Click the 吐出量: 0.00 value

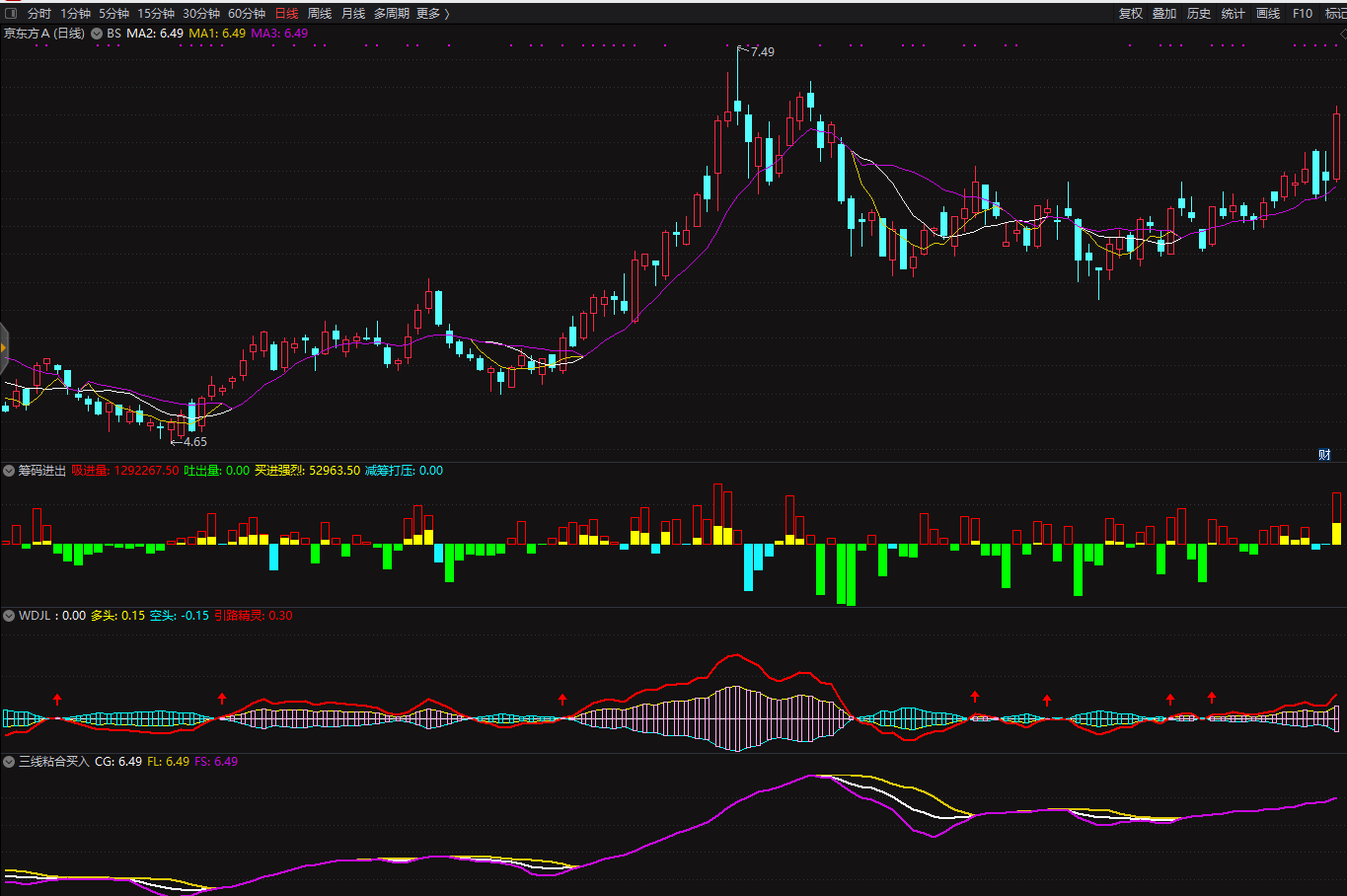point(217,471)
